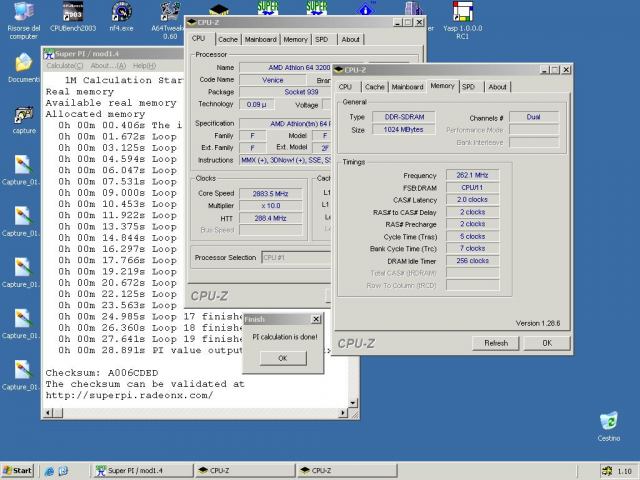Click Bank Cycle Time (Trc) value 7 clocks
Image resolution: width=640 pixels, height=480 pixels.
(x=472, y=248)
